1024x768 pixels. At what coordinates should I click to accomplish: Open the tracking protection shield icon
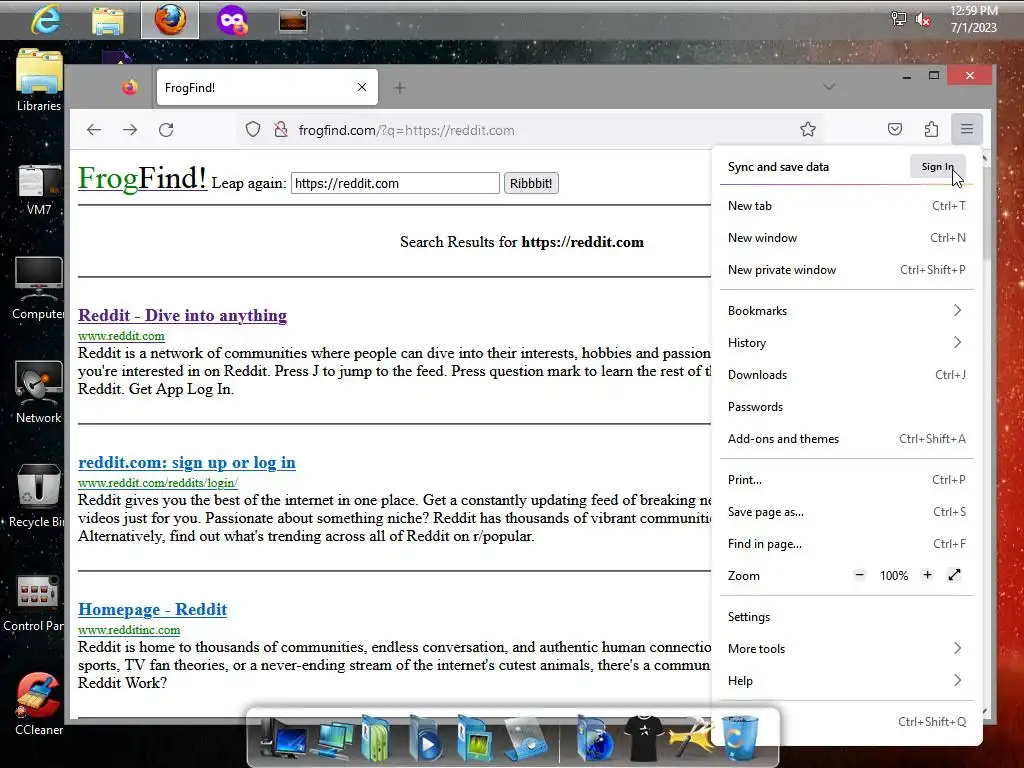pyautogui.click(x=253, y=129)
